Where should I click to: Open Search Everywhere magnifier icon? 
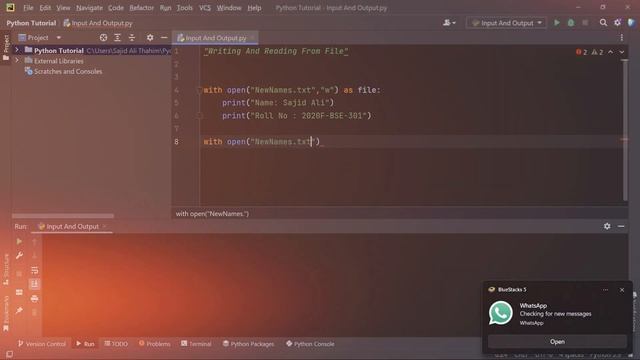(603, 23)
